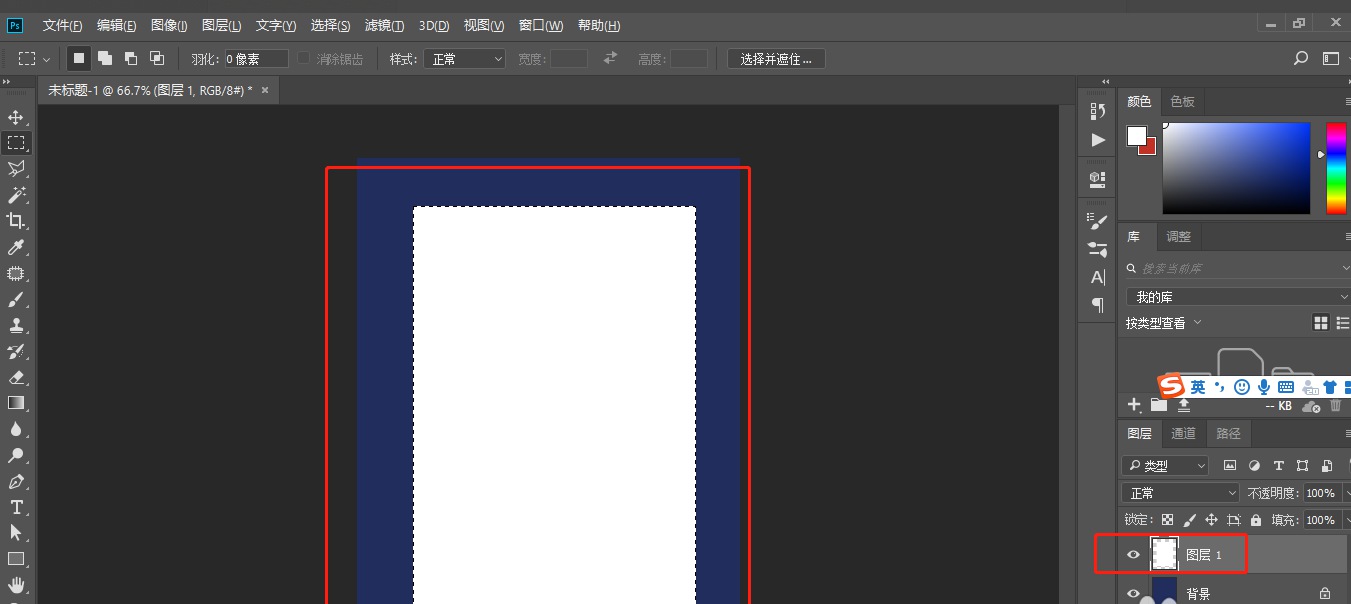Hide the 背景 layer

[1133, 592]
